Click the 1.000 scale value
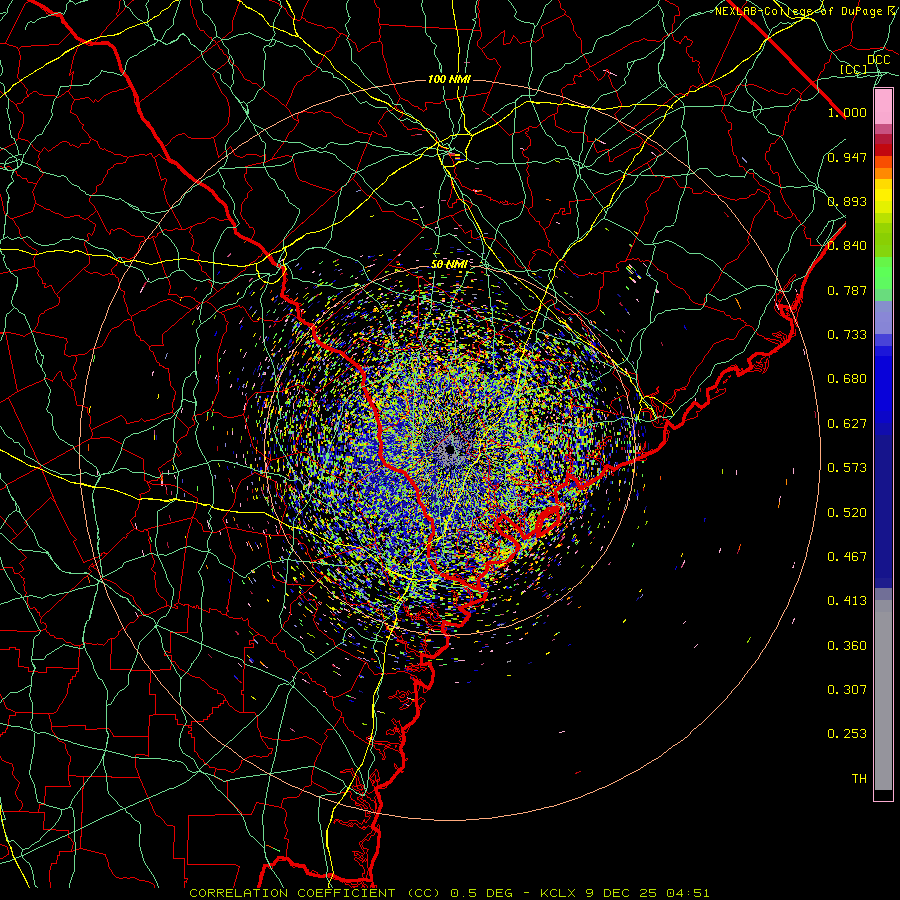Image resolution: width=900 pixels, height=900 pixels. pyautogui.click(x=847, y=112)
